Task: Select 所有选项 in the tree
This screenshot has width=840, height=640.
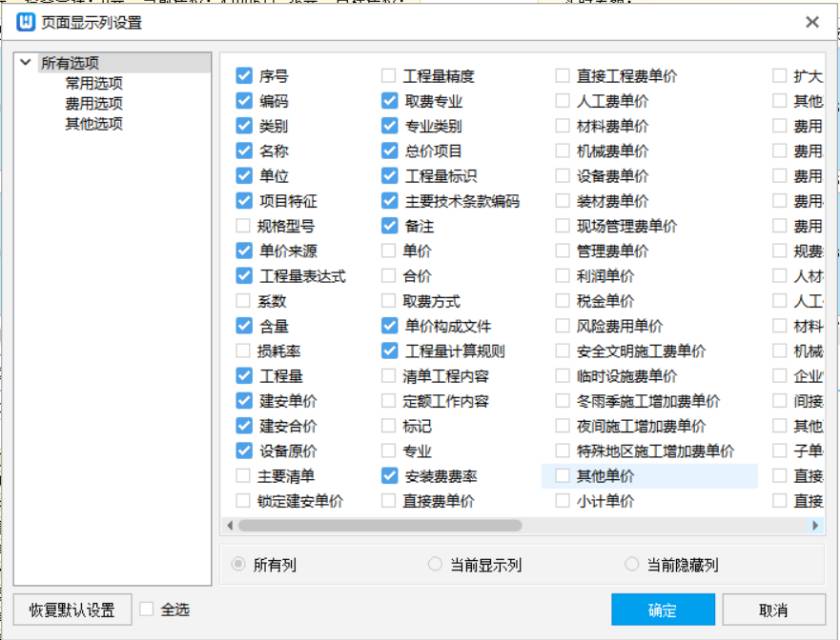Action: coord(70,63)
